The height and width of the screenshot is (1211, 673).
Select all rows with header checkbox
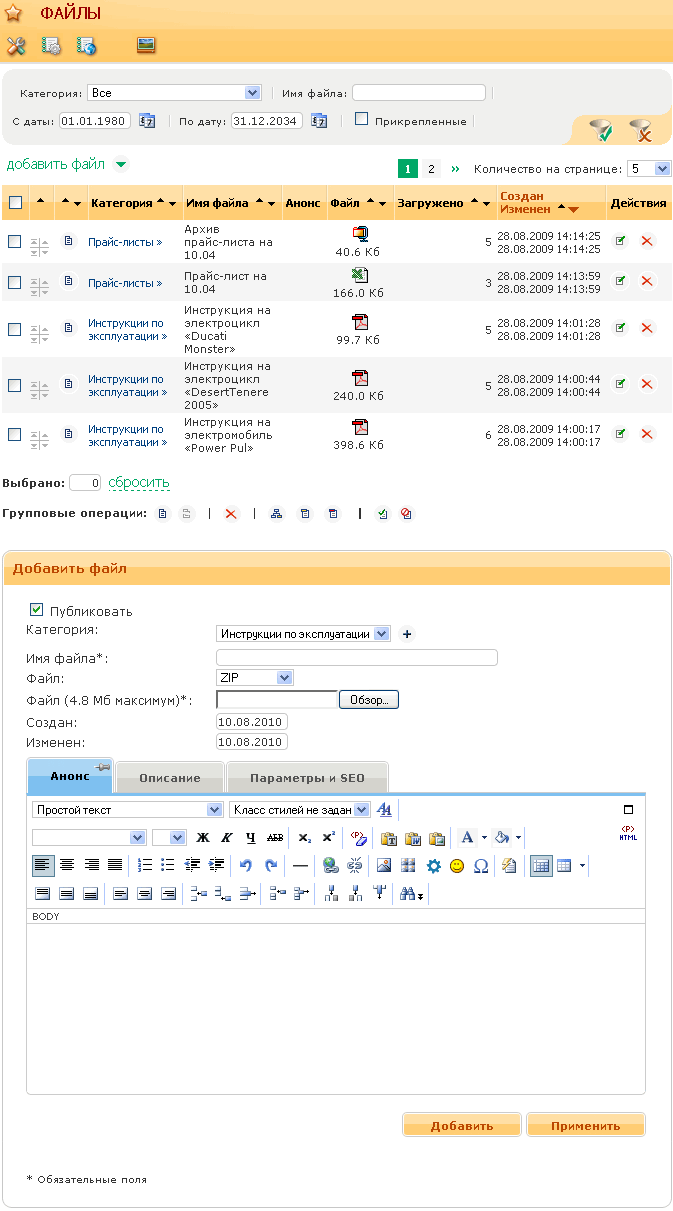point(15,203)
